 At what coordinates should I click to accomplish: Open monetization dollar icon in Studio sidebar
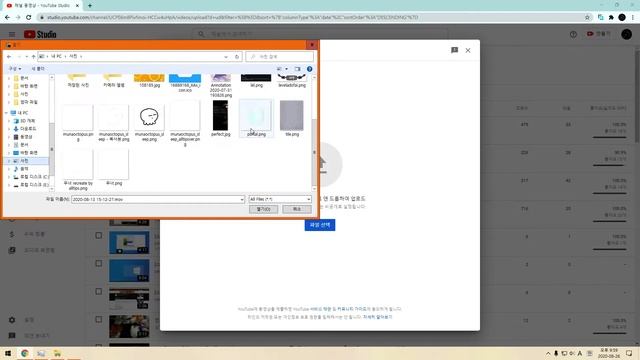click(x=12, y=234)
